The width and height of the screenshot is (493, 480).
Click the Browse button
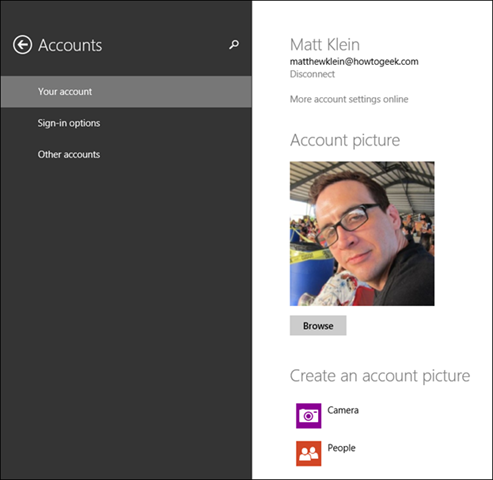[318, 326]
